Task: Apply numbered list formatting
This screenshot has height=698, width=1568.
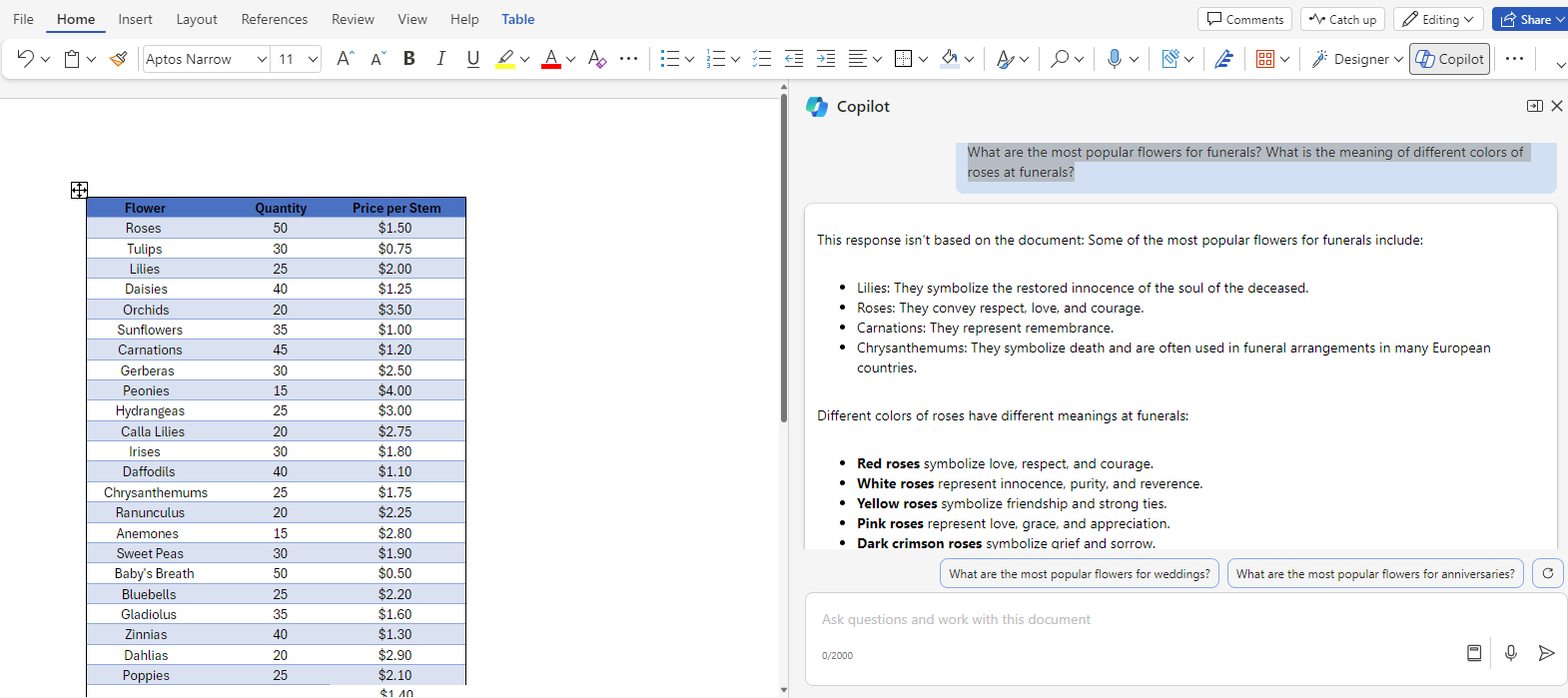Action: 716,59
